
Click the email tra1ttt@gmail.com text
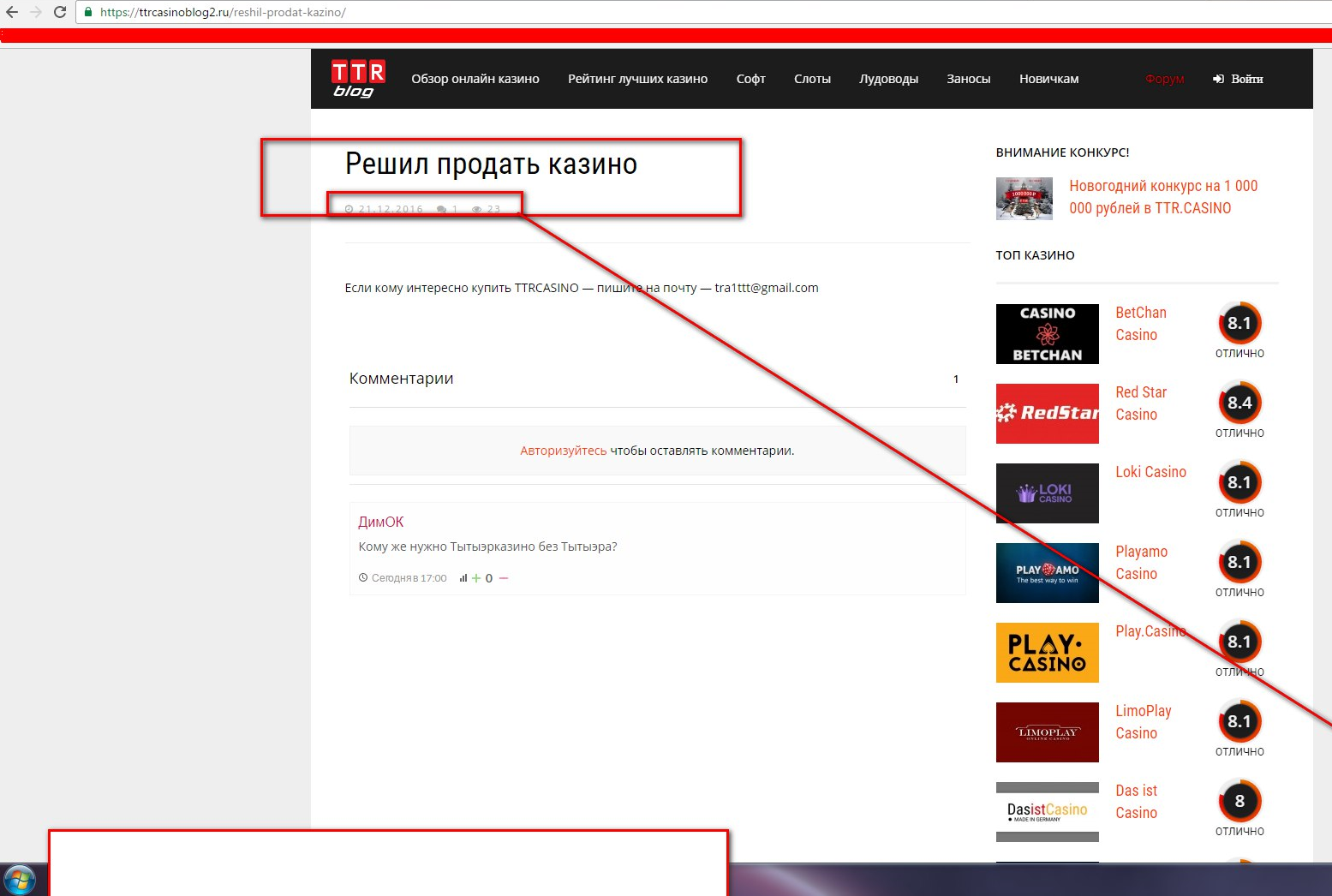tap(767, 288)
